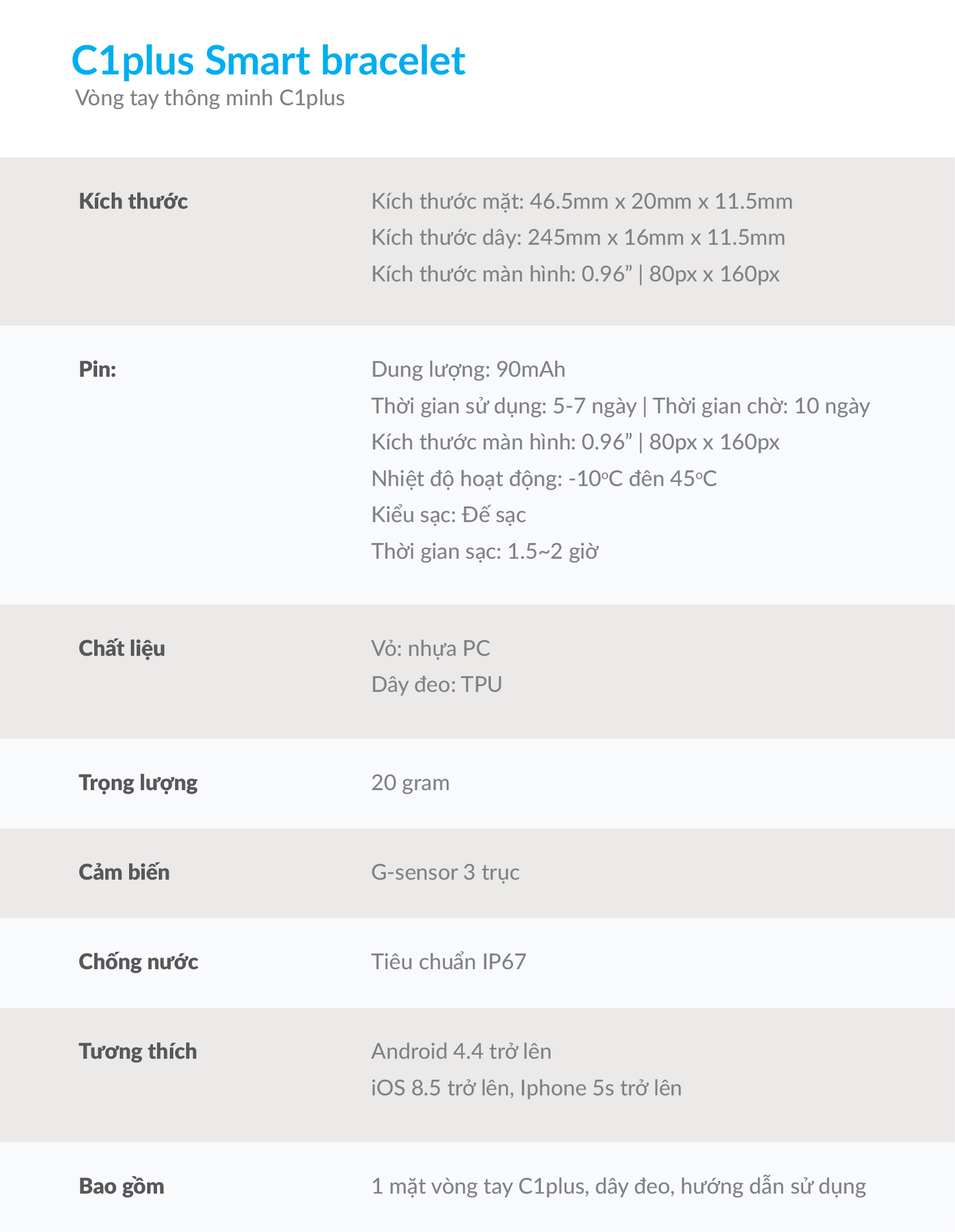The width and height of the screenshot is (955, 1232).
Task: Click the iOS 8.5 compatibility line
Action: [526, 1088]
